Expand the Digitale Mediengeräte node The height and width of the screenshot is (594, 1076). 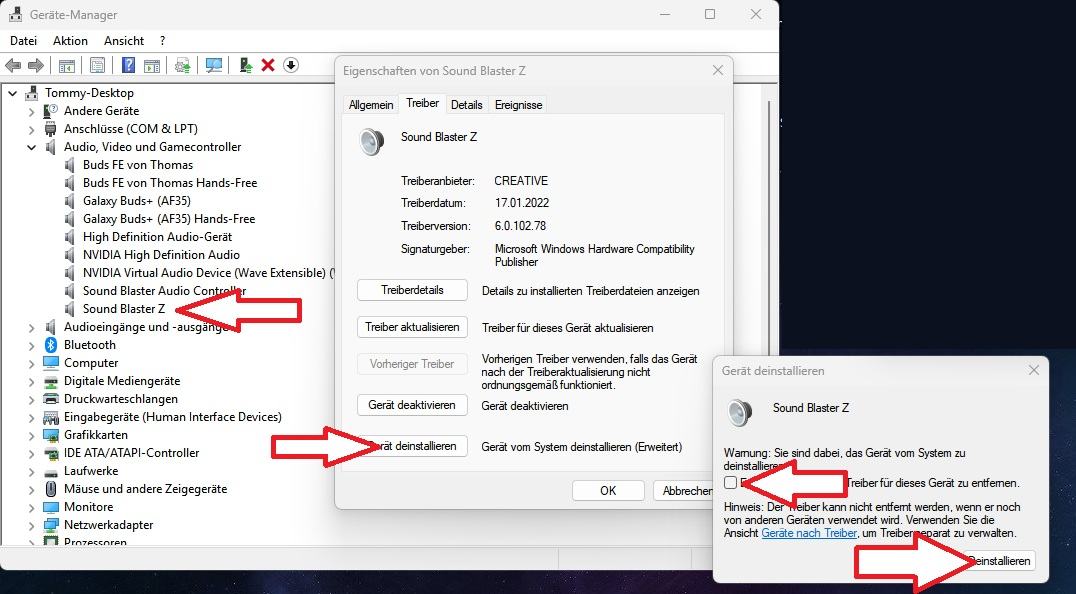coord(32,381)
